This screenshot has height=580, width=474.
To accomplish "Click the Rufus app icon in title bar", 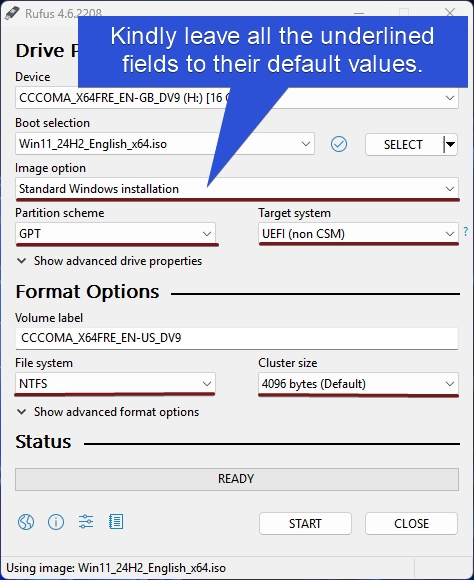I will coord(12,13).
